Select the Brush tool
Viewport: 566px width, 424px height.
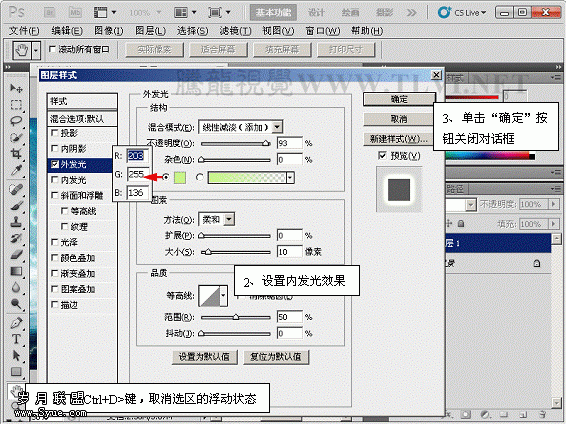tap(16, 206)
